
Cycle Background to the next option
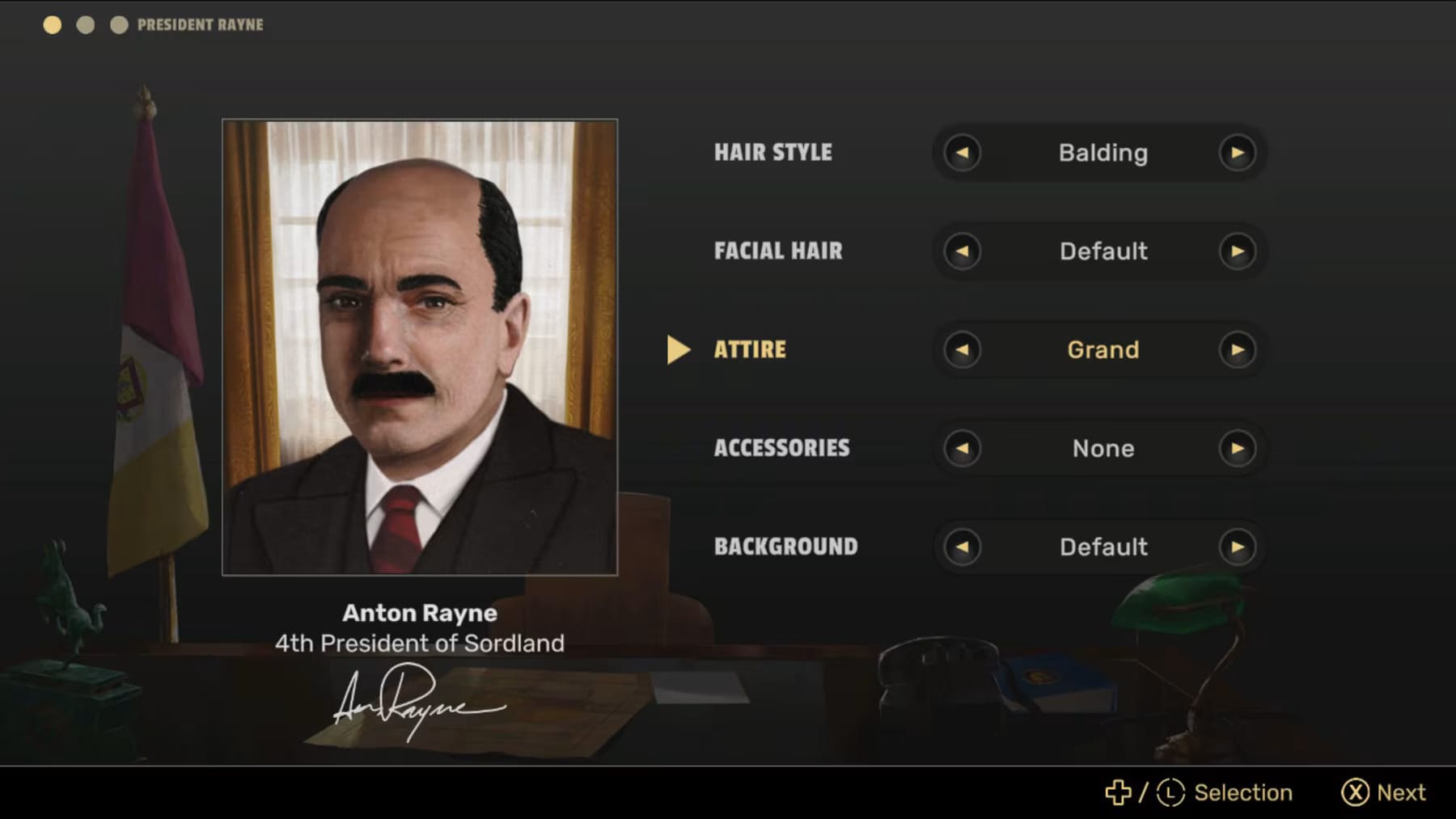click(x=1239, y=547)
